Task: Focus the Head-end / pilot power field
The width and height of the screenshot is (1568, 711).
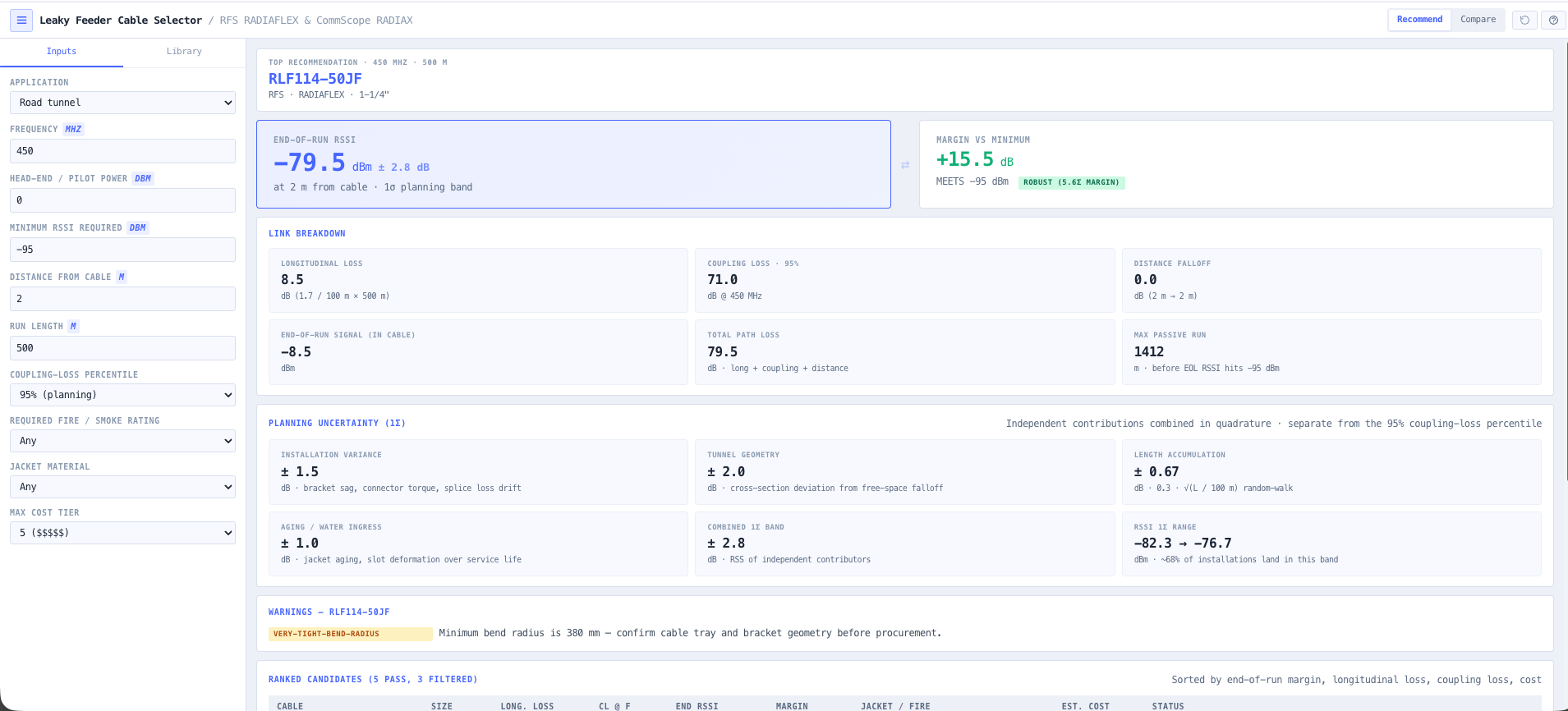Action: (x=122, y=200)
